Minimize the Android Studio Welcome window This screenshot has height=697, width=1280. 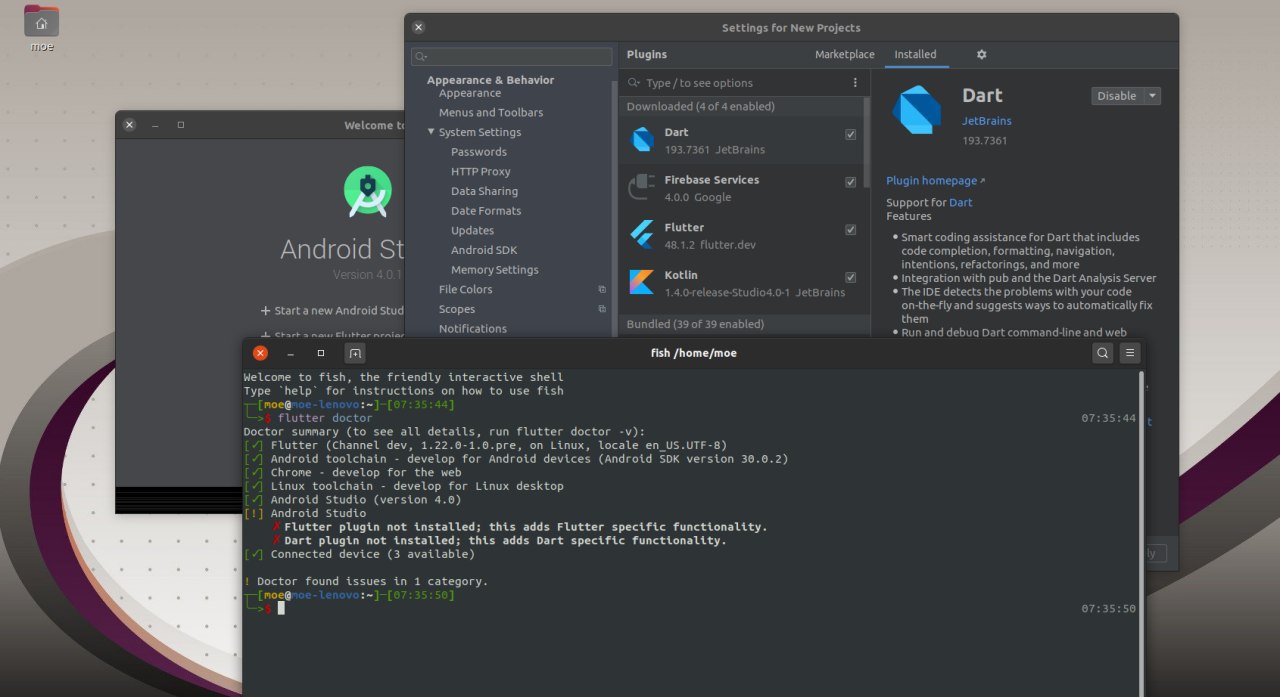coord(155,125)
